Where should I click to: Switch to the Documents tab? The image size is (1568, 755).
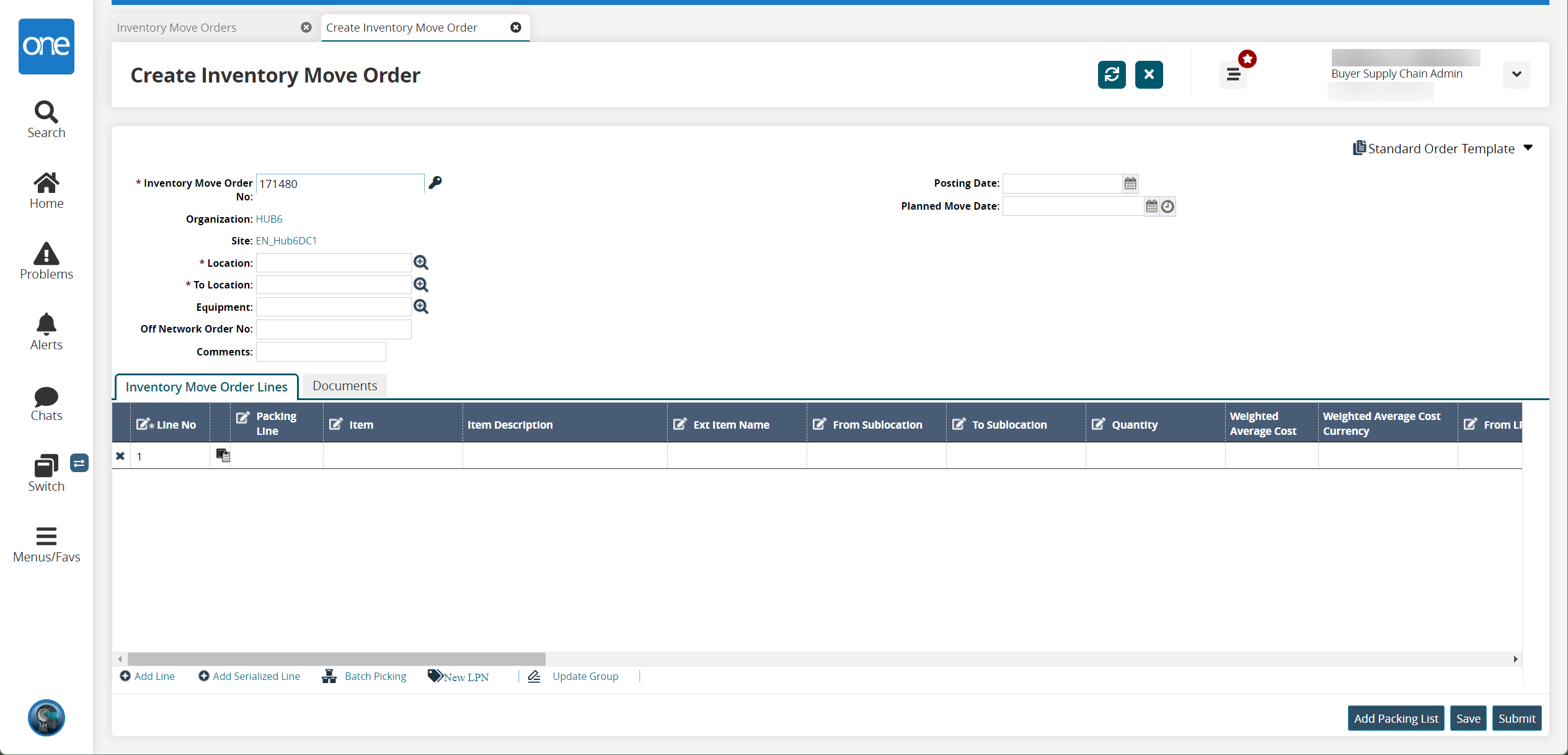pyautogui.click(x=344, y=385)
